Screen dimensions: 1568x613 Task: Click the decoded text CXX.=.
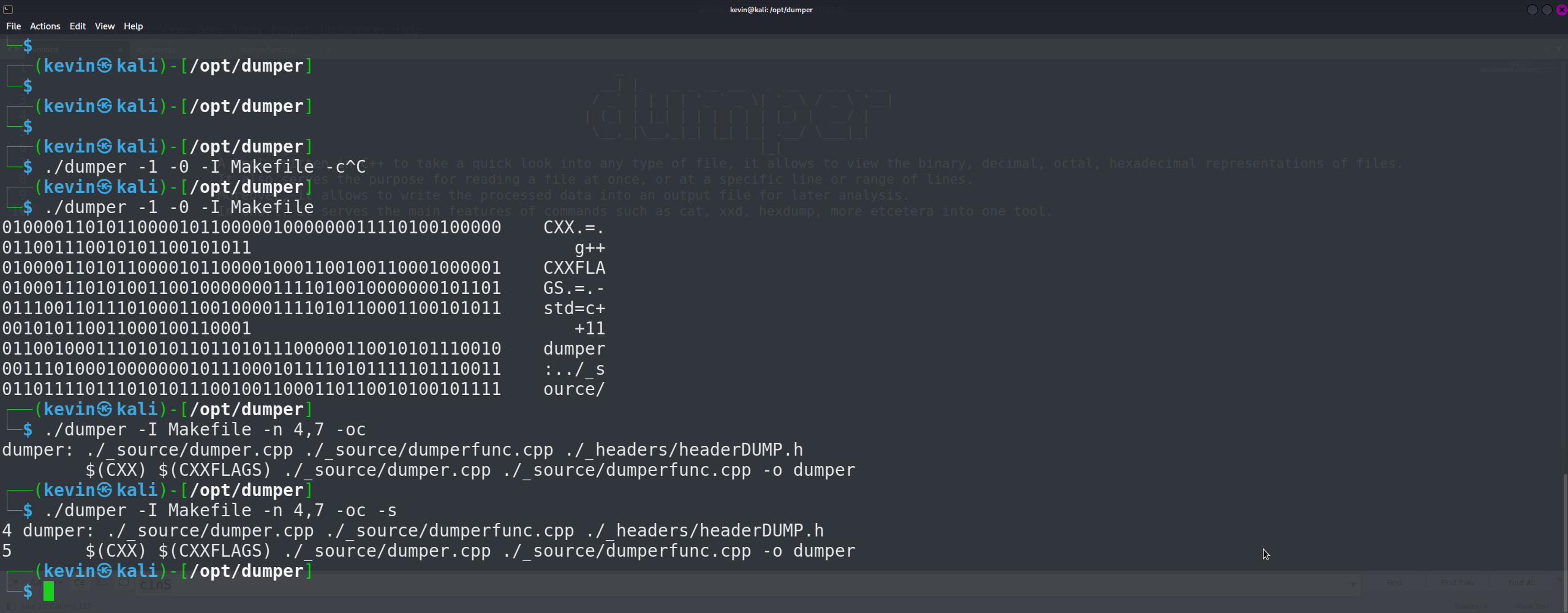[574, 228]
